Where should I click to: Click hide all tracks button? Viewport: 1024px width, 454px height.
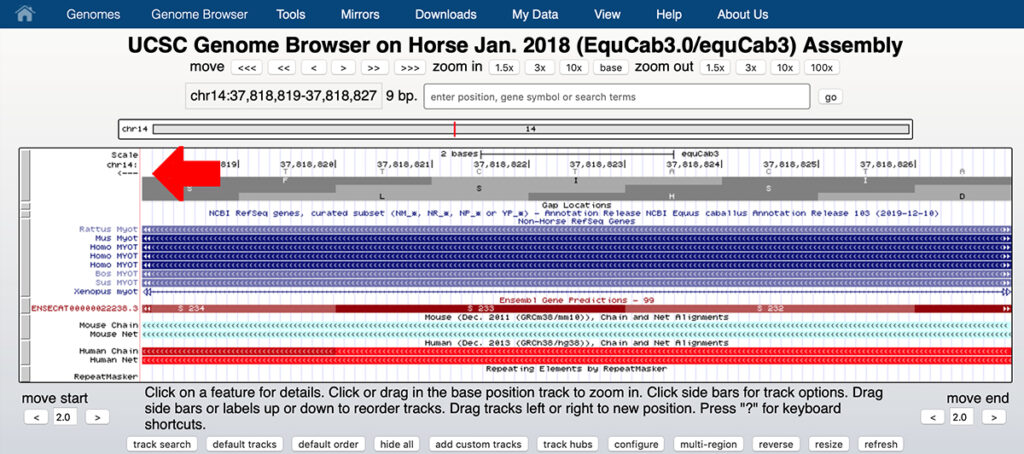pos(396,444)
